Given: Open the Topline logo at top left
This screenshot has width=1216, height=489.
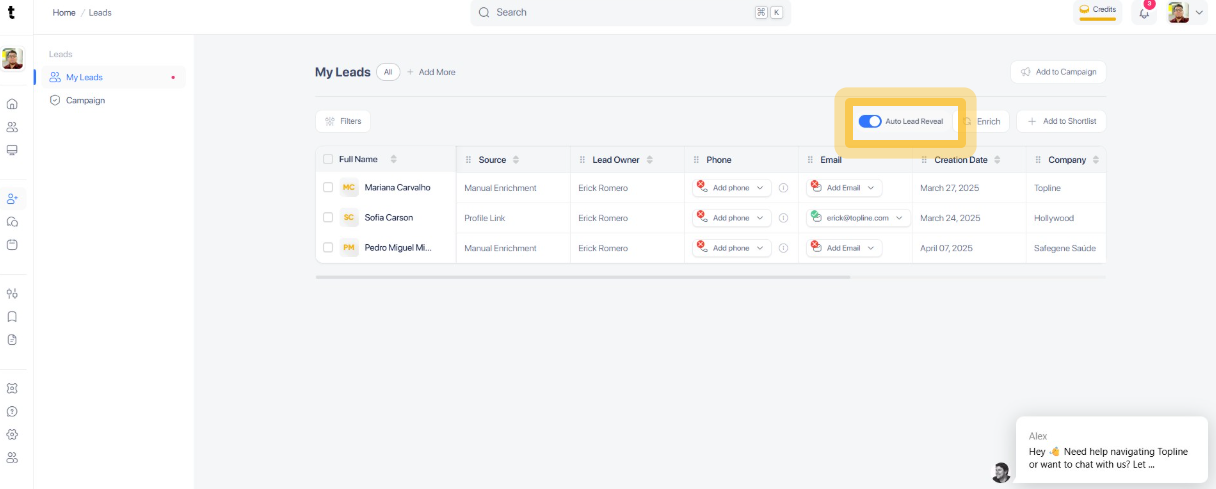Looking at the screenshot, I should point(12,12).
